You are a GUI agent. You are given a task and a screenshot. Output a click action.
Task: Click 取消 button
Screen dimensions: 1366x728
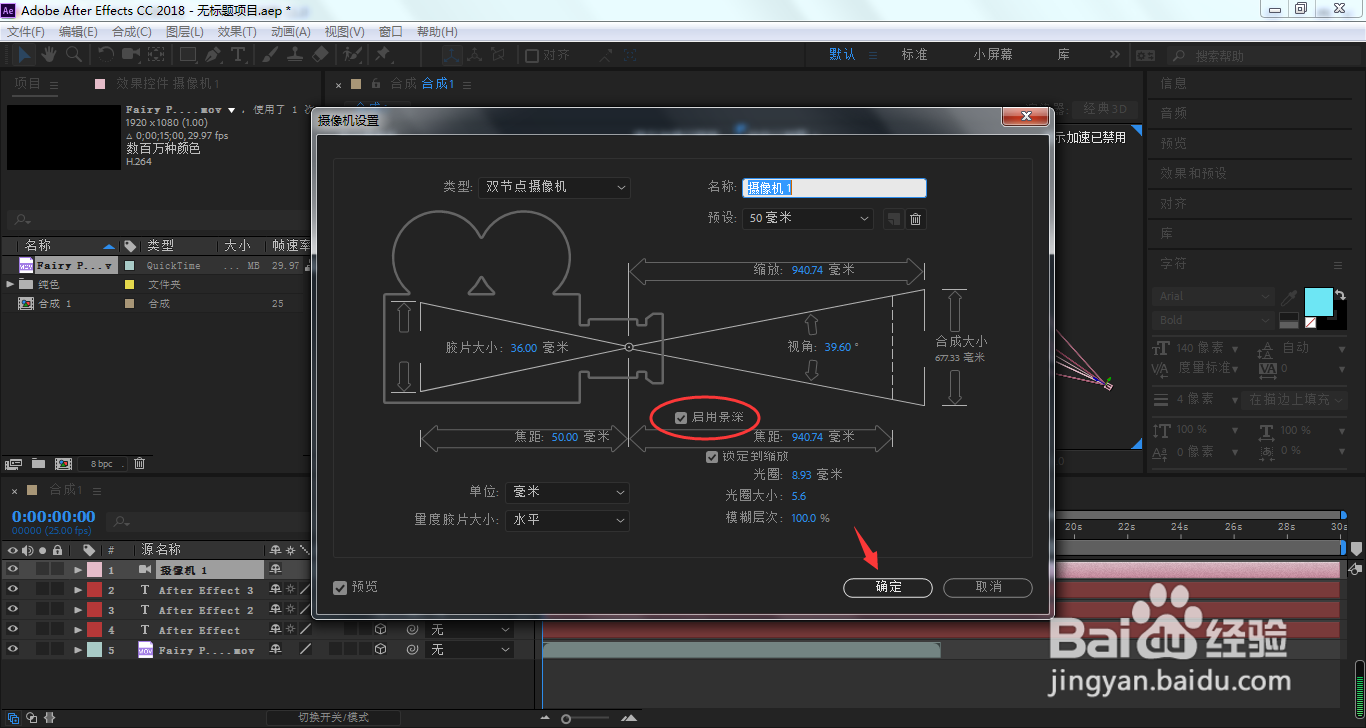pos(988,587)
